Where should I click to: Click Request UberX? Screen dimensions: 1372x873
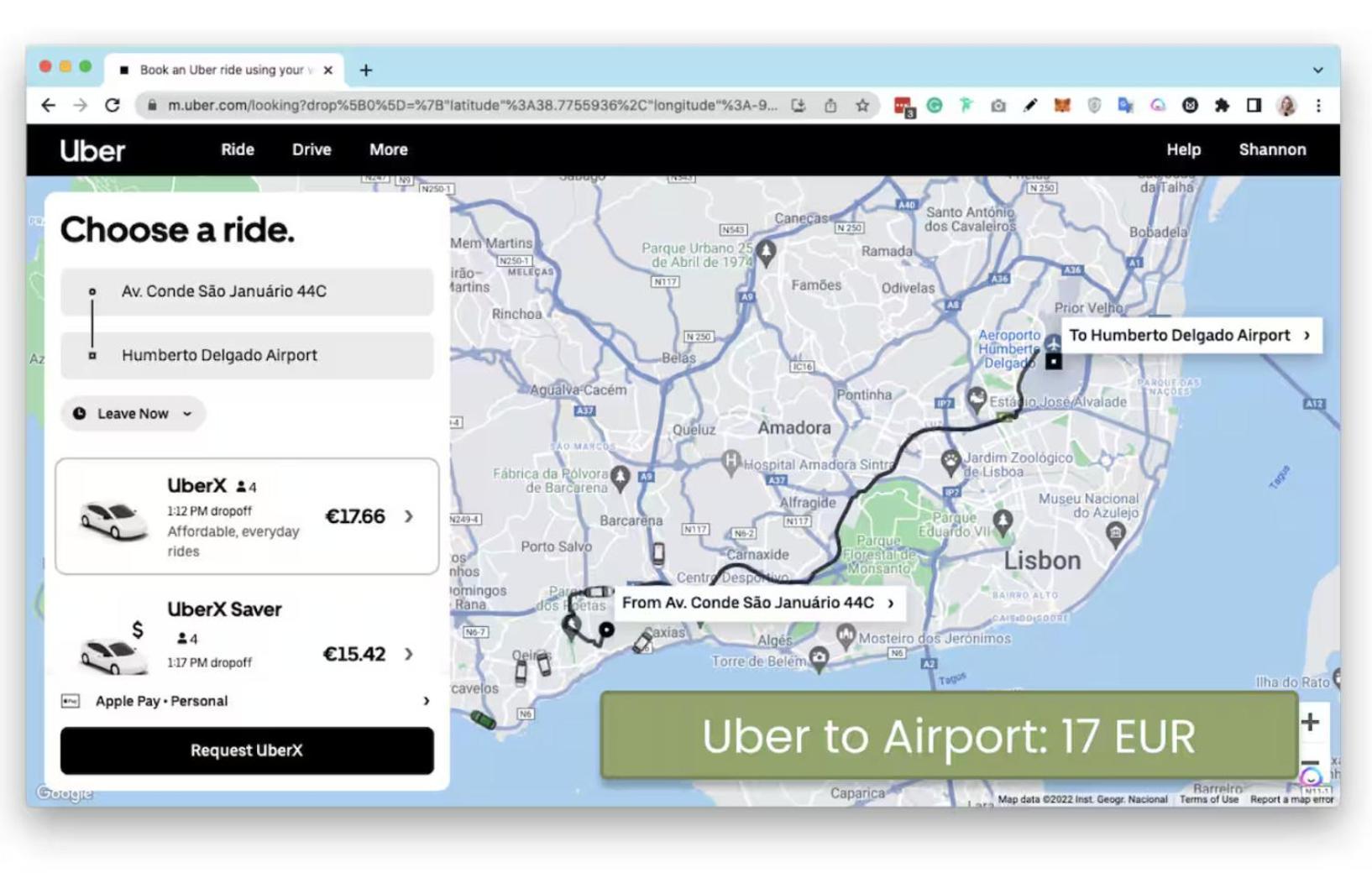pyautogui.click(x=247, y=750)
